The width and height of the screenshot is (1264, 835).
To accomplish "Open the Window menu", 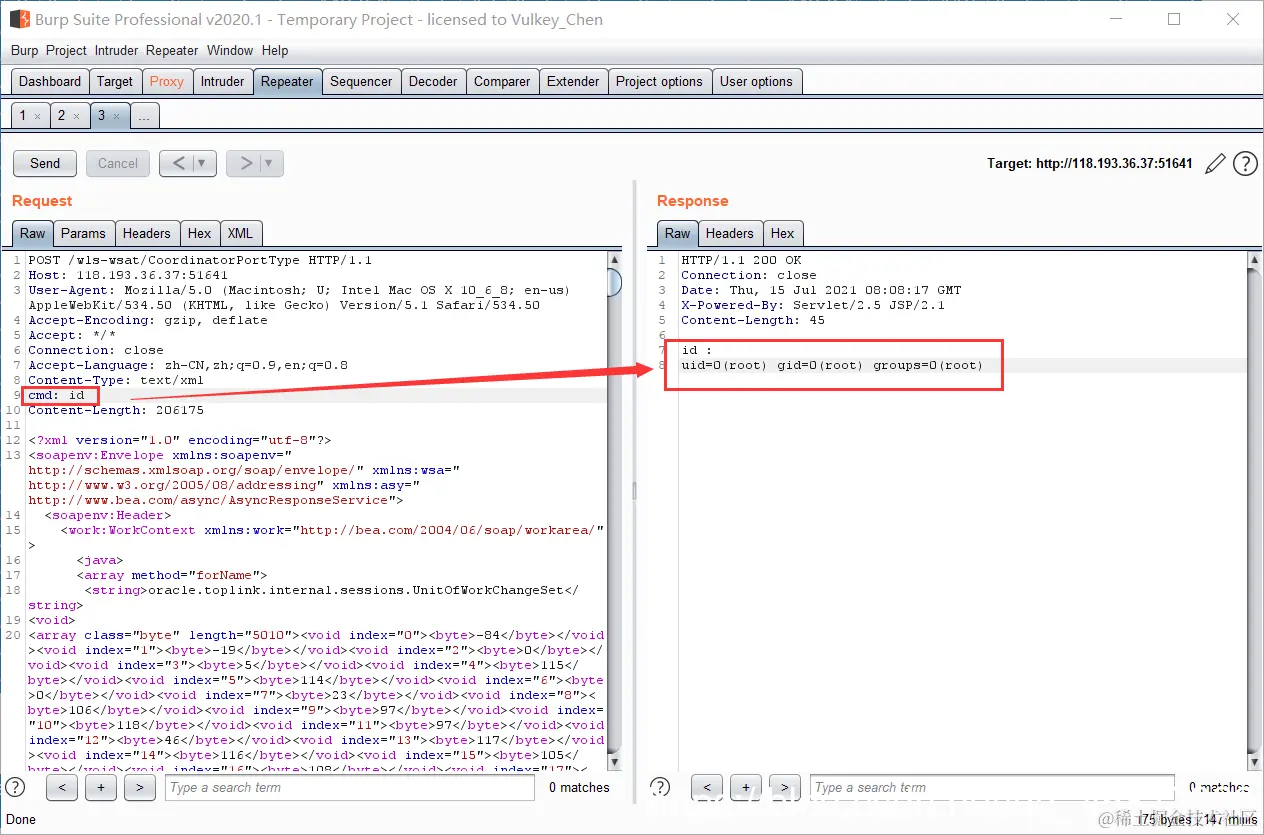I will tap(230, 50).
